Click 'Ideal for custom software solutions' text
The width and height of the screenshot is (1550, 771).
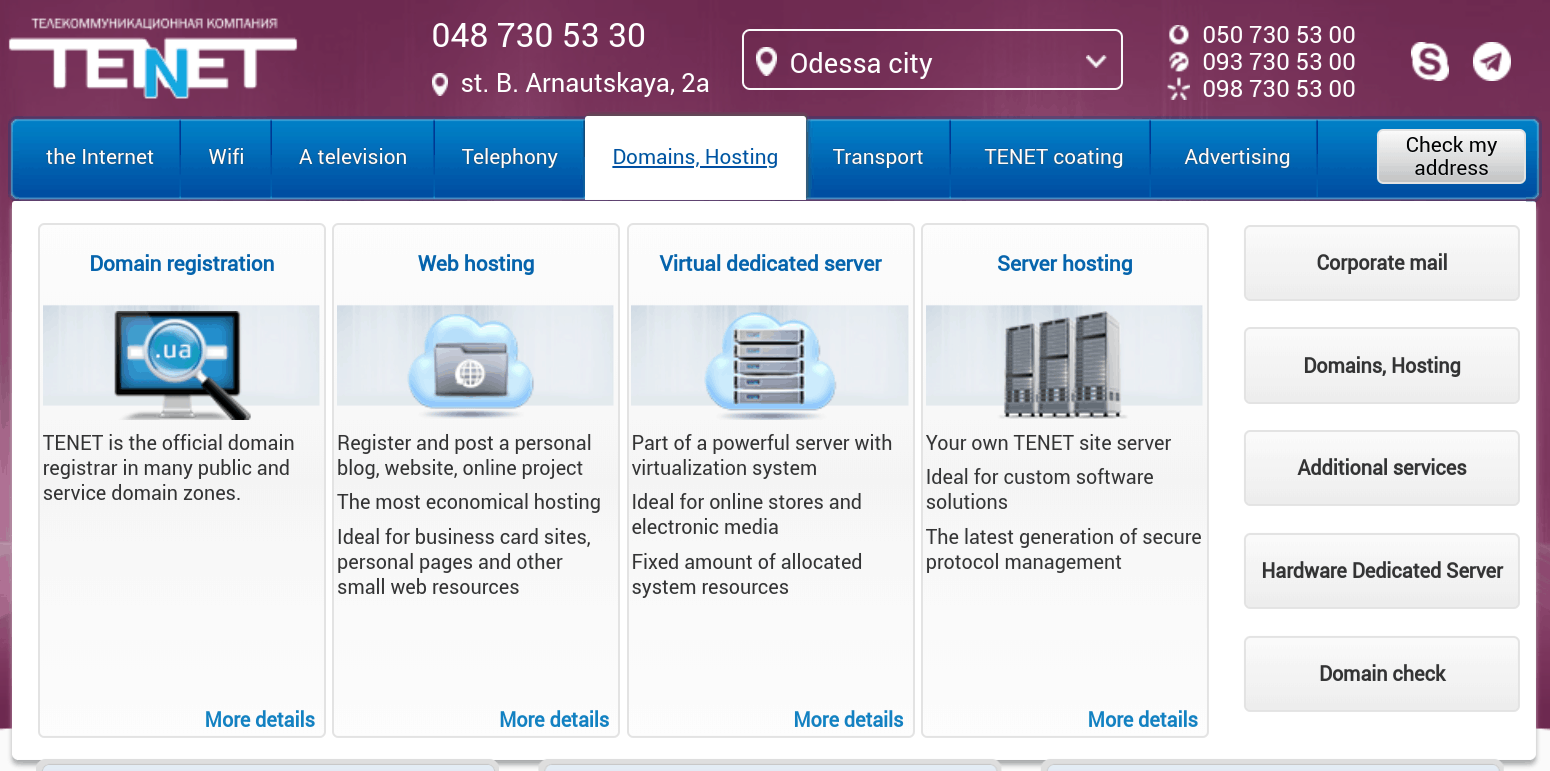(1040, 490)
